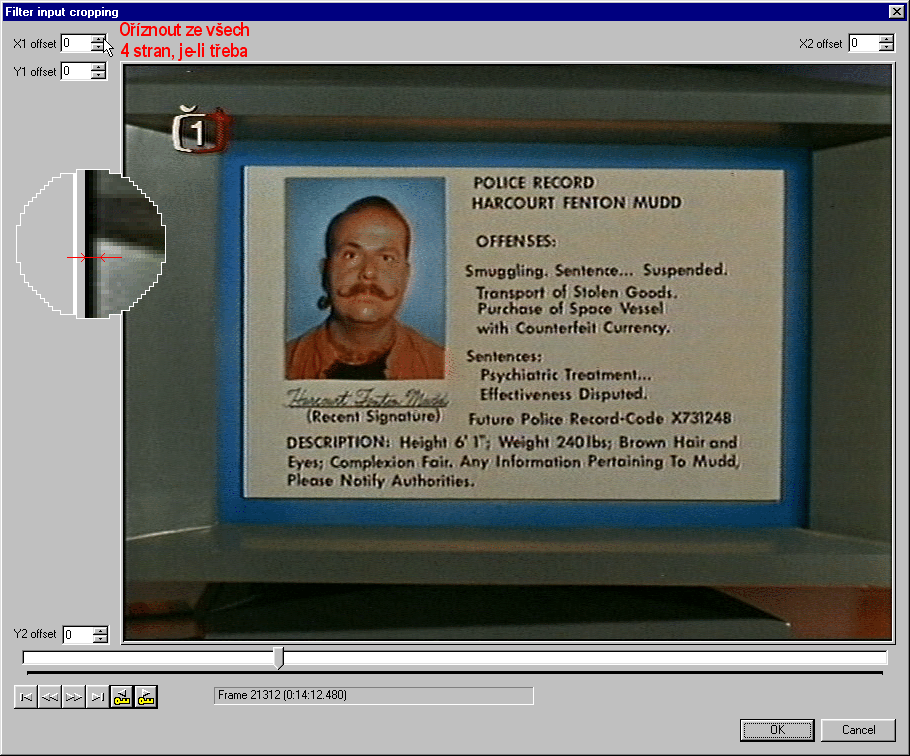Decrease Y1 offset with down arrow
The width and height of the screenshot is (910, 756).
click(99, 75)
